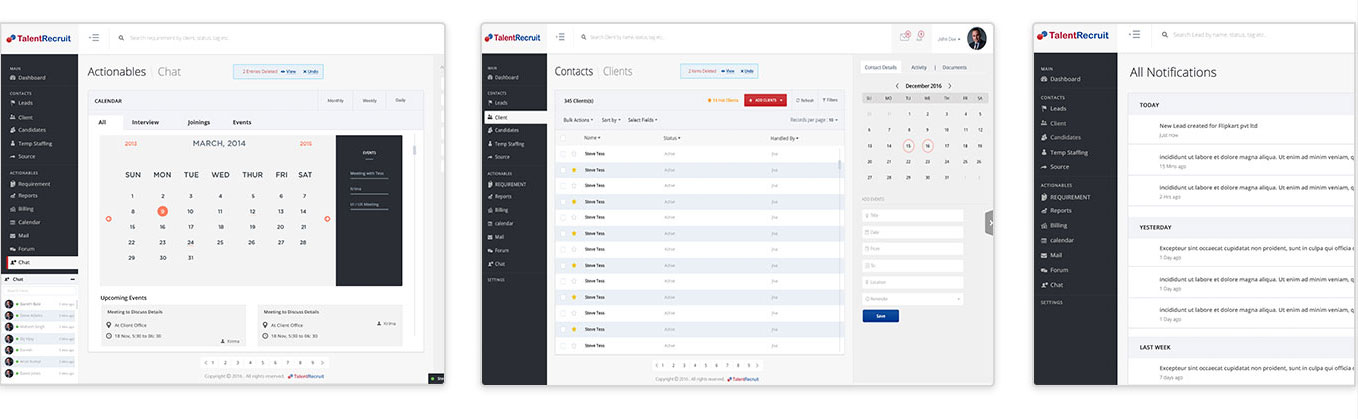
Task: Open the Activity tab beside Contact Details
Action: pos(918,67)
